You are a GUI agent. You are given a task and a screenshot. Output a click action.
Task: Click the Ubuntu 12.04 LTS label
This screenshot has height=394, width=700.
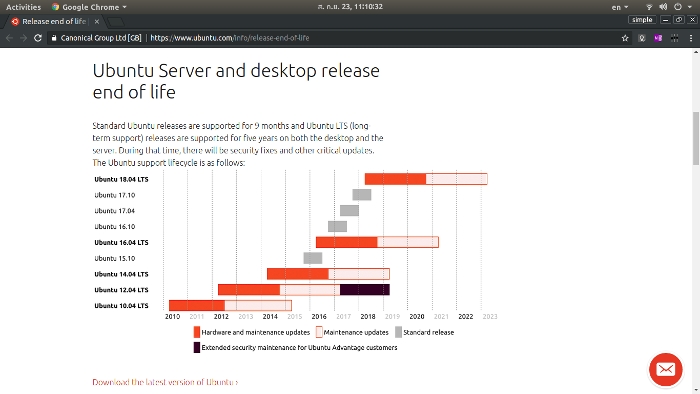coord(121,290)
